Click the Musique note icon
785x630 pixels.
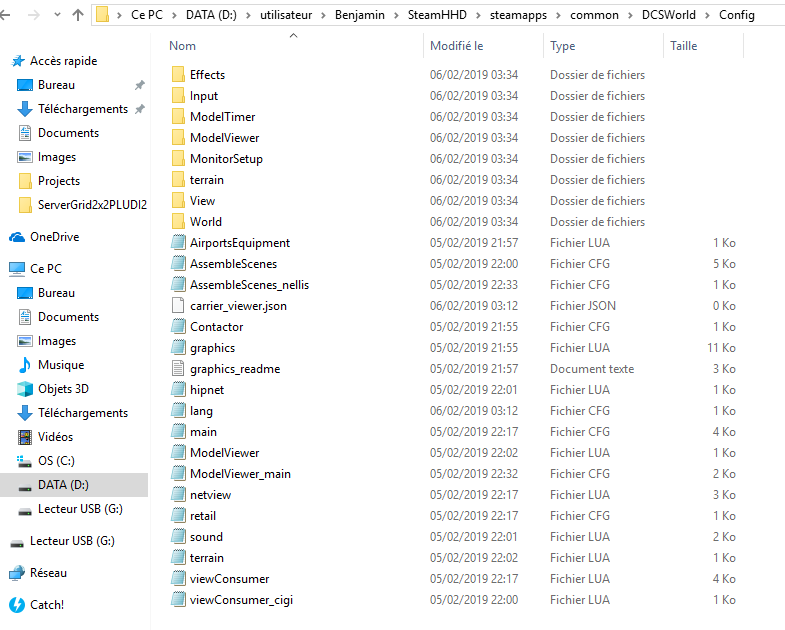25,365
